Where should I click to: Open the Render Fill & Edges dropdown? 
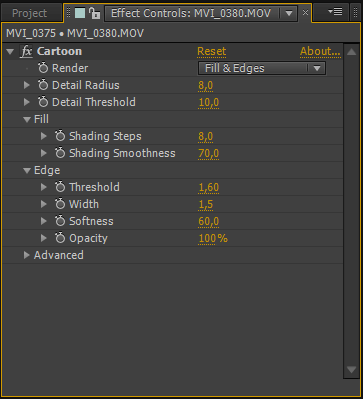tap(262, 68)
